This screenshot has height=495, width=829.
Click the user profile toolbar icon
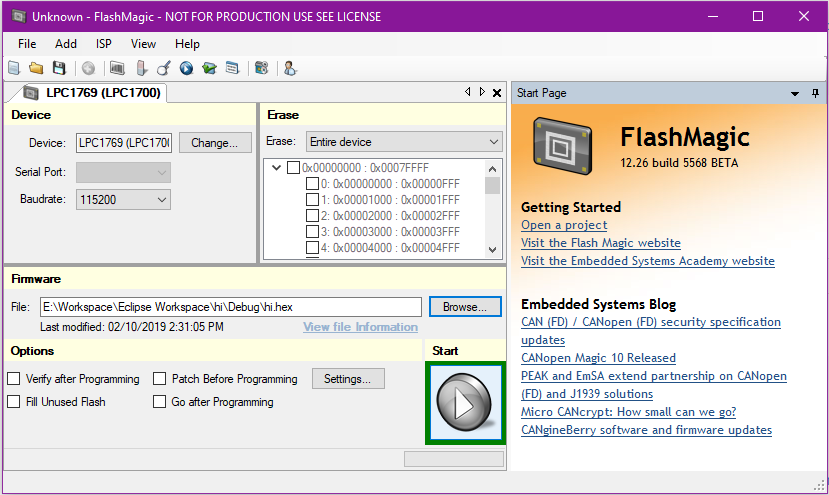290,68
